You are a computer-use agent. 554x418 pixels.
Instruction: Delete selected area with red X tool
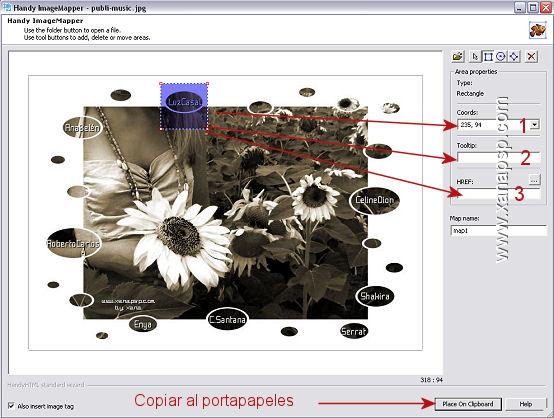coord(531,57)
